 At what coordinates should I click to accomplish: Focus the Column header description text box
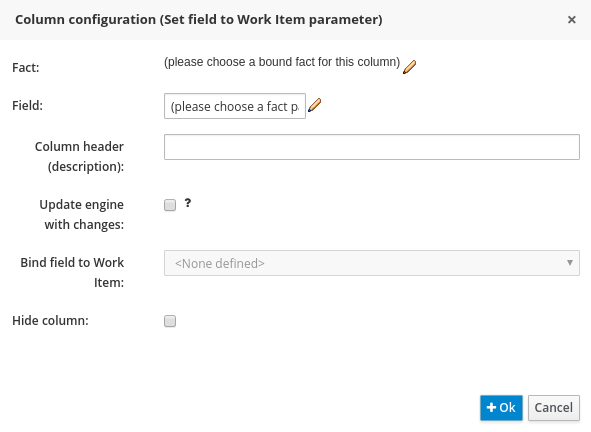(x=372, y=147)
